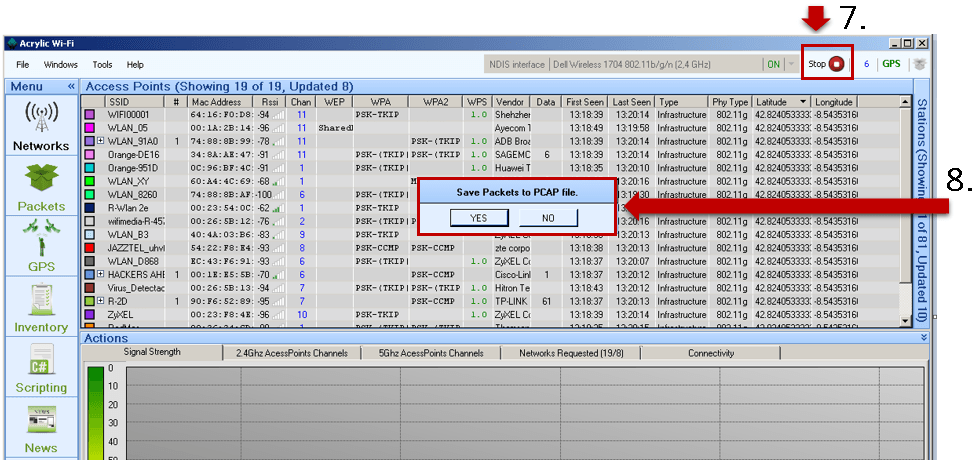Expand the WLAN_91A0 network row
Image resolution: width=976 pixels, height=466 pixels.
coord(100,141)
